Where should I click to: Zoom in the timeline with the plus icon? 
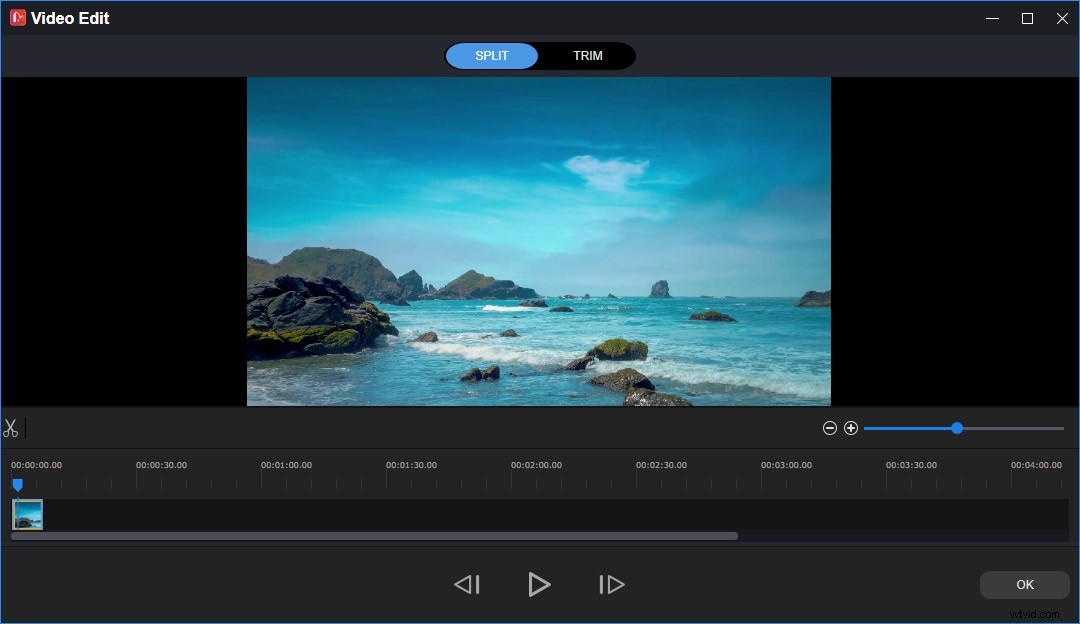[x=851, y=427]
